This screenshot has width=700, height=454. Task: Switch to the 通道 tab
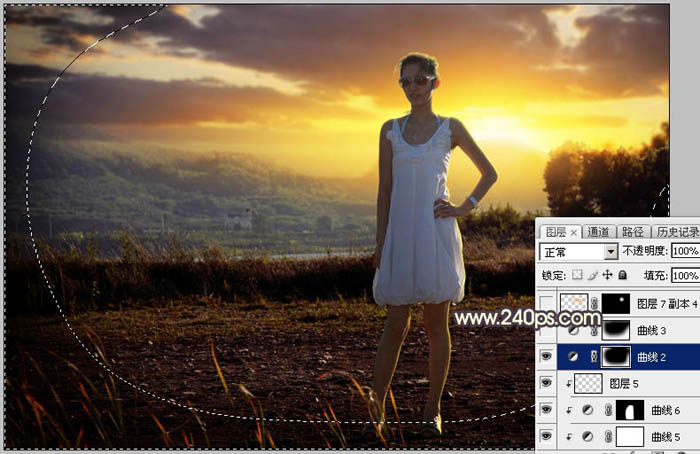point(598,232)
